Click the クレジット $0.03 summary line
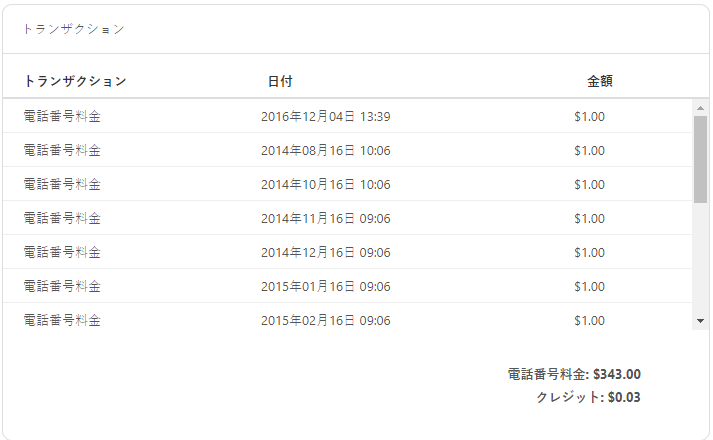 [588, 397]
